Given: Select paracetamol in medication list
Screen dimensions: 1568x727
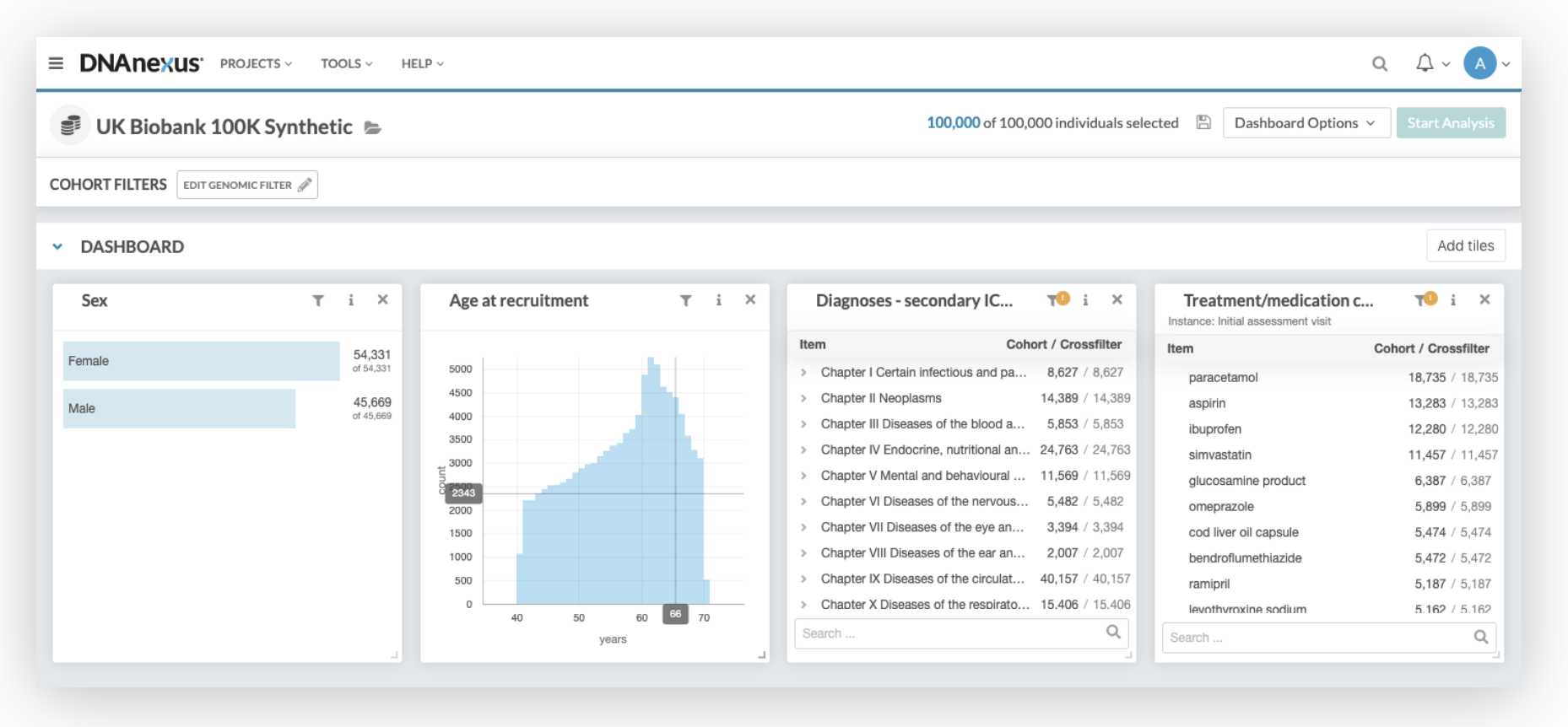Looking at the screenshot, I should (x=1223, y=377).
